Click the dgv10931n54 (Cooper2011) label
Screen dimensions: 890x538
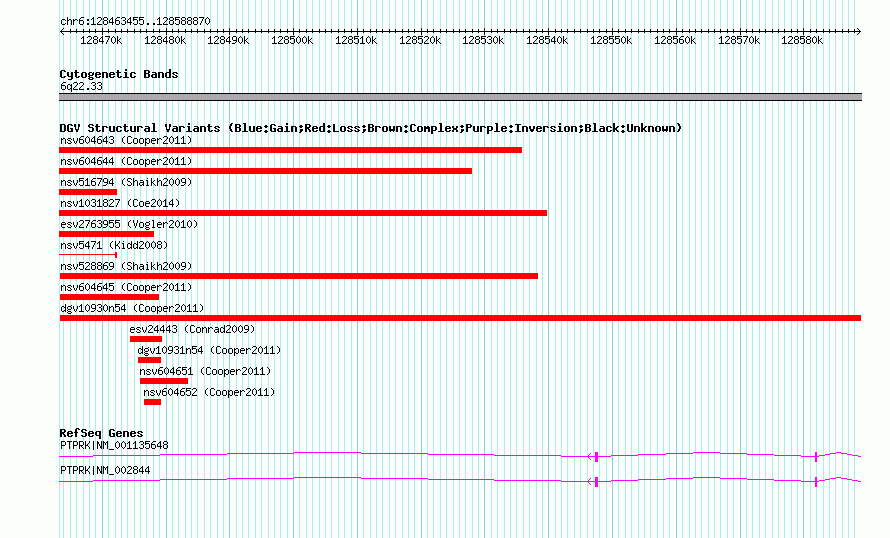pyautogui.click(x=209, y=350)
